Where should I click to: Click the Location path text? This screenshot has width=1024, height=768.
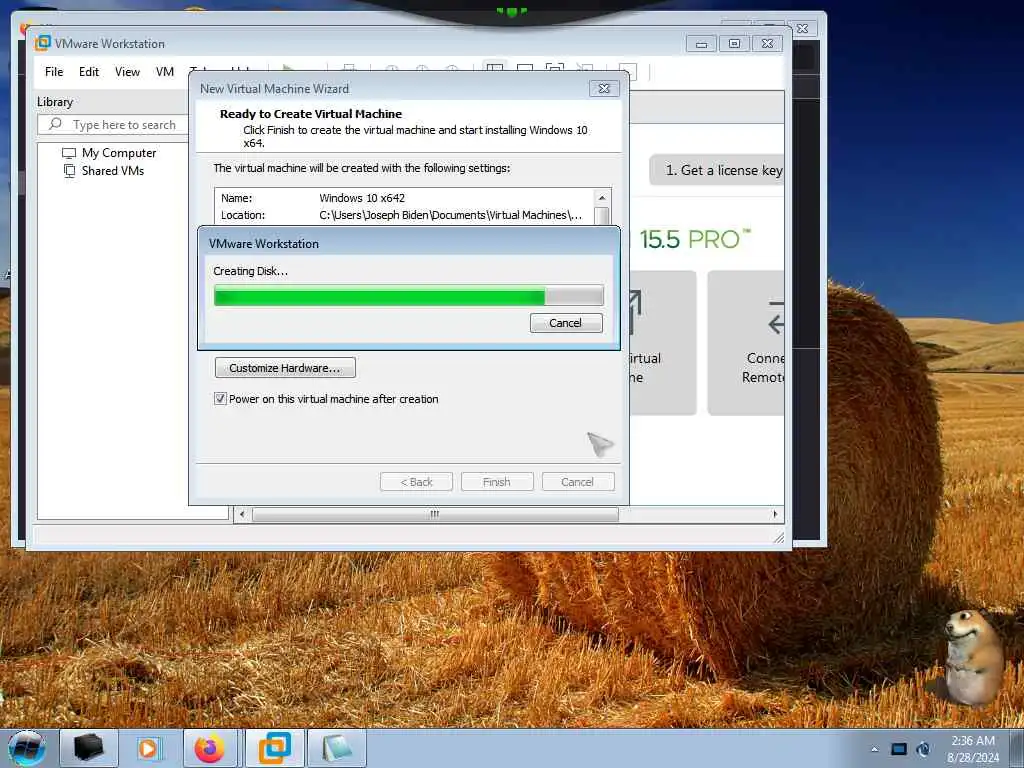[450, 216]
